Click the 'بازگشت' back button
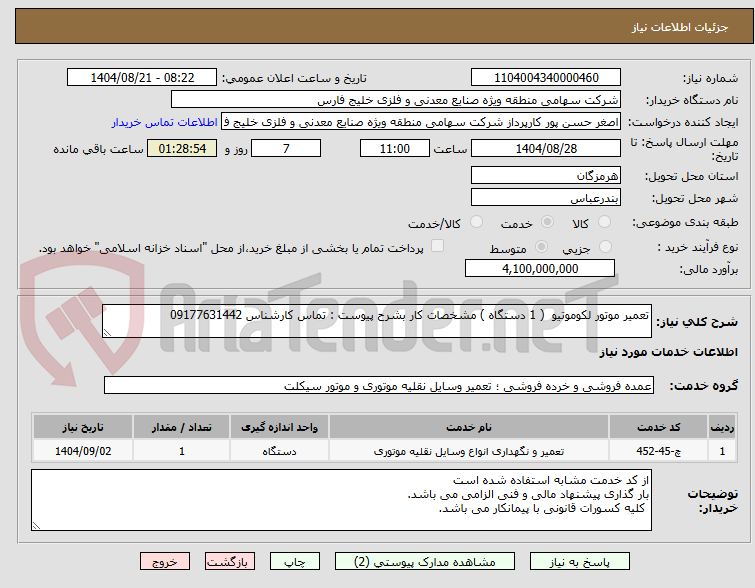The image size is (755, 588). 230,562
